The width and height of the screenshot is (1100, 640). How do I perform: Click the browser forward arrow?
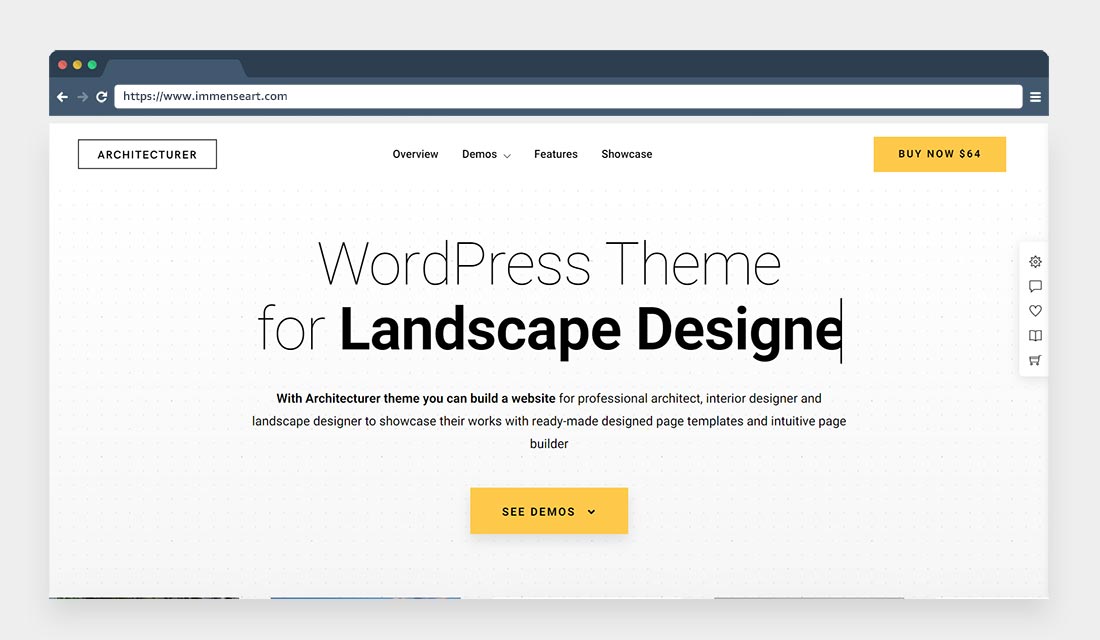coord(83,97)
